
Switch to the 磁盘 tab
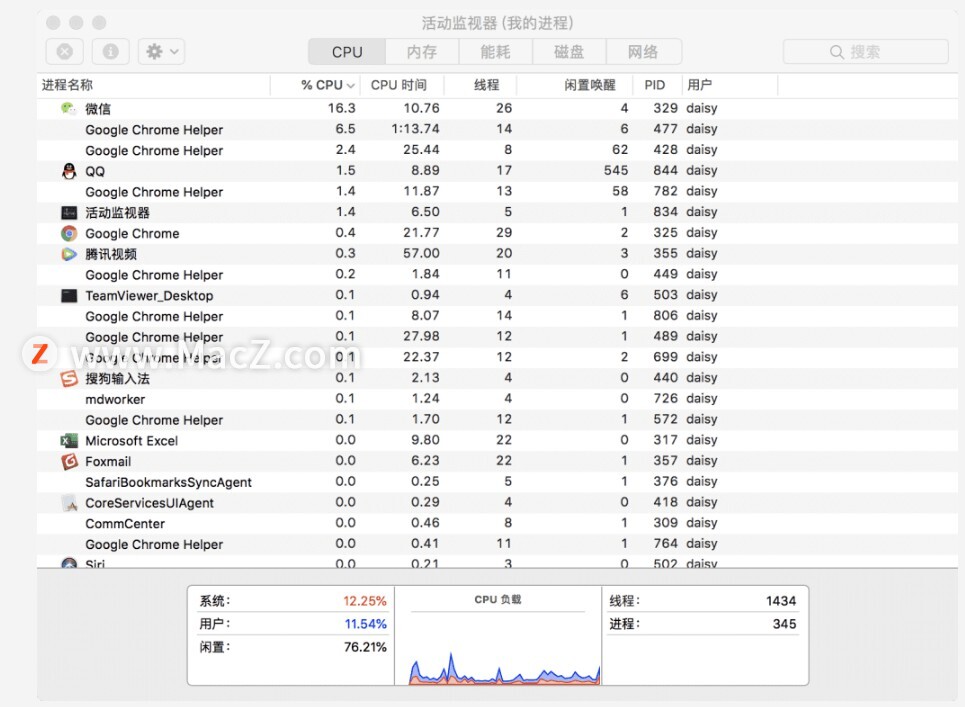569,52
